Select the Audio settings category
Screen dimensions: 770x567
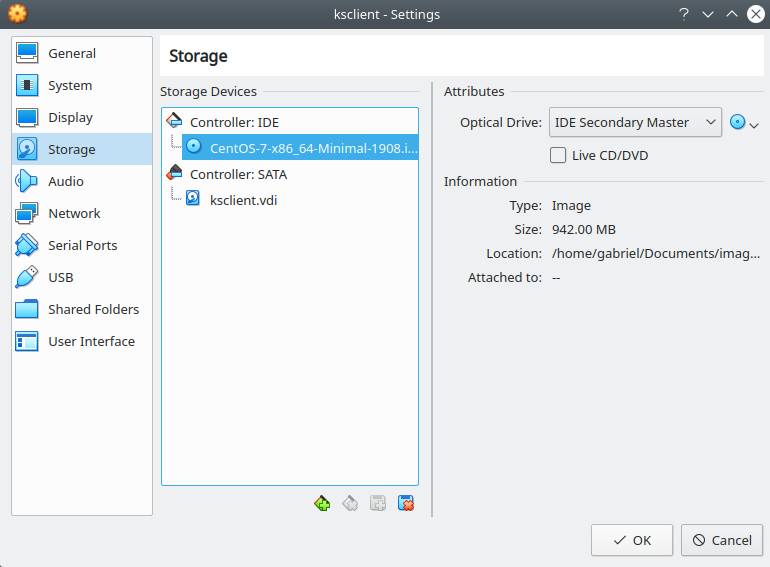coord(82,181)
